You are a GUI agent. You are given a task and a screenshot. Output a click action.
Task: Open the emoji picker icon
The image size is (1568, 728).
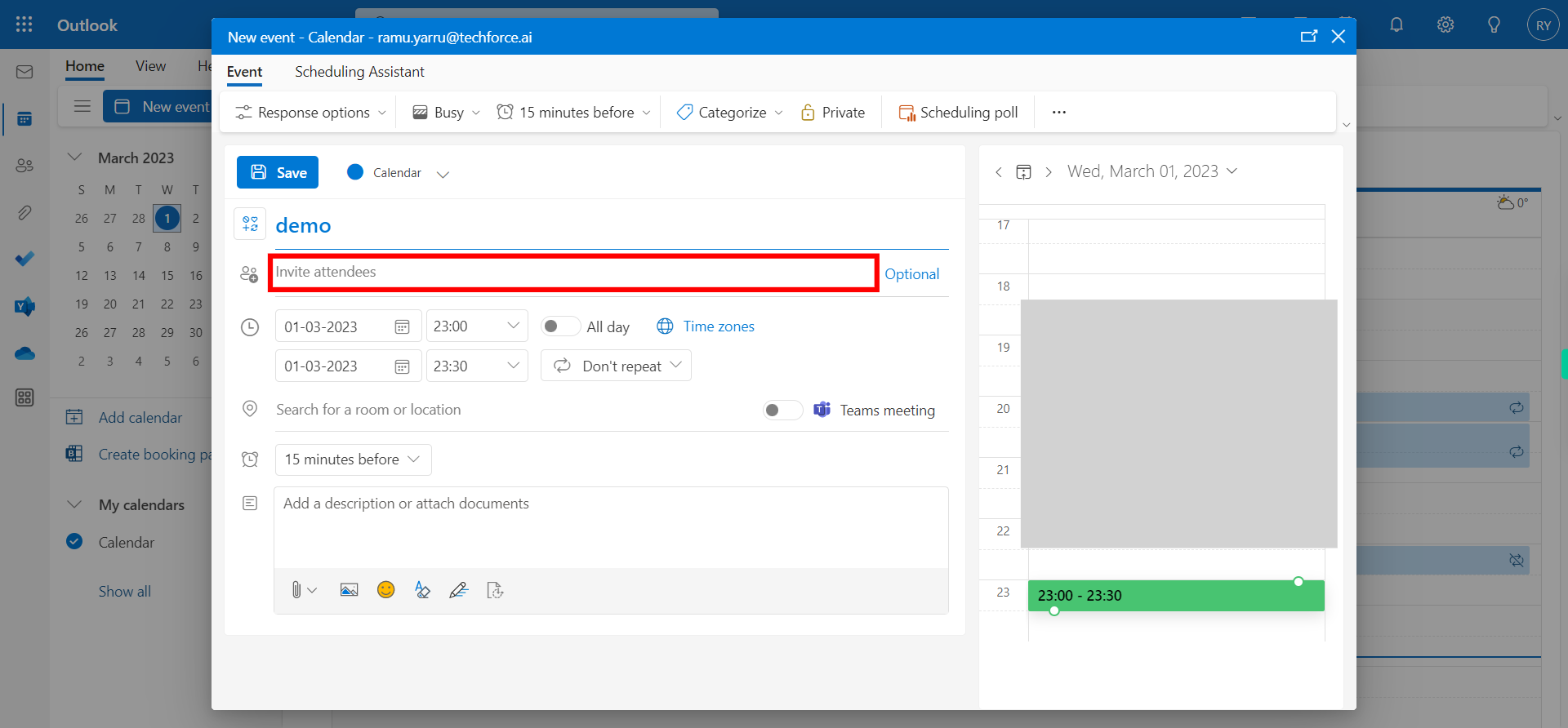pos(386,589)
